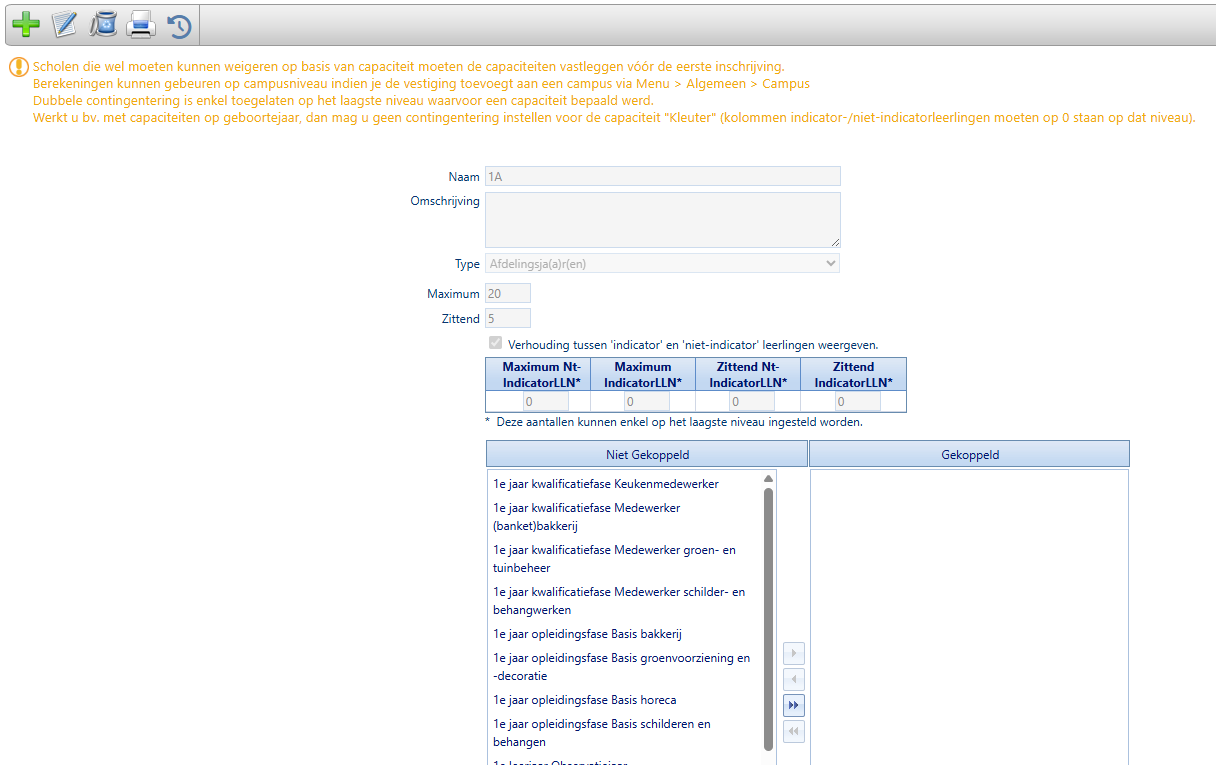This screenshot has width=1216, height=765.
Task: Select '1e jaar kwalificatiefase Keukenmedewerker' in list
Action: click(605, 484)
